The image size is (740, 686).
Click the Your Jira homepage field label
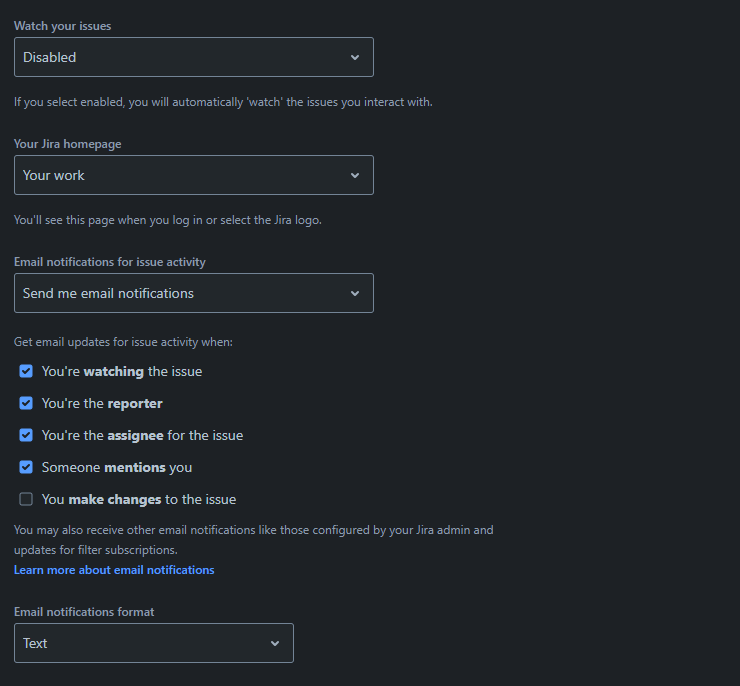point(68,144)
